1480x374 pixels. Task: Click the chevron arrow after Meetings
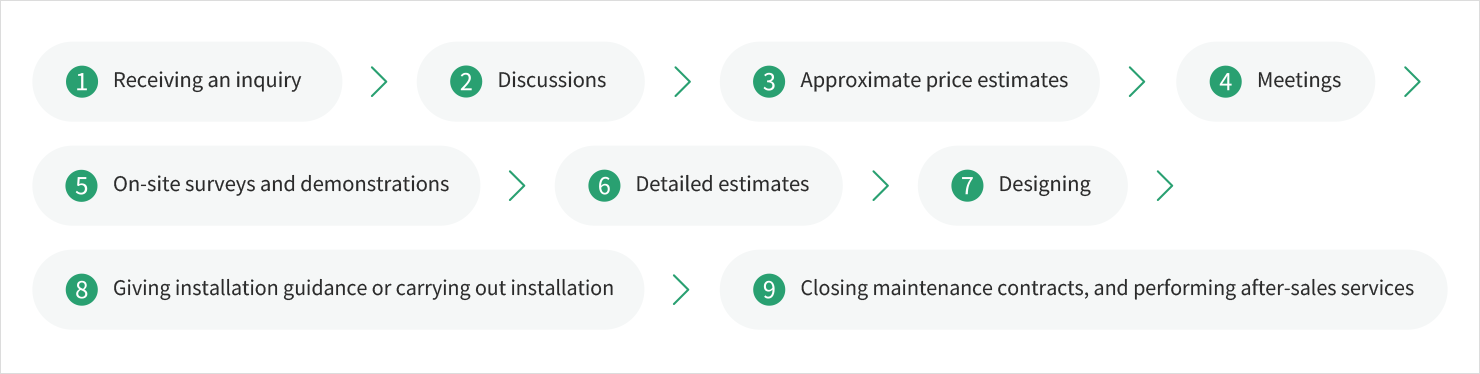1412,82
